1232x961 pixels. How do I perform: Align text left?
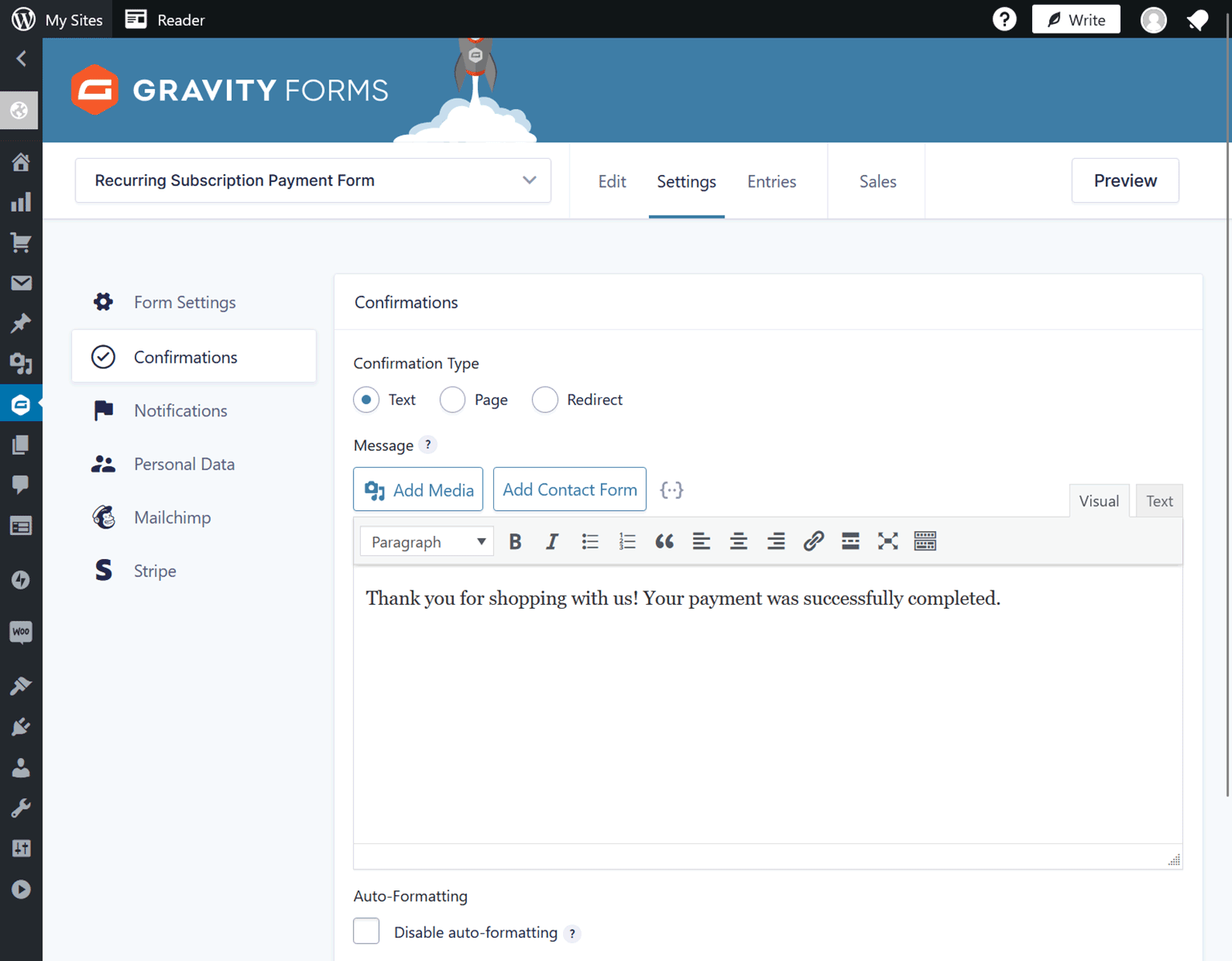point(702,541)
